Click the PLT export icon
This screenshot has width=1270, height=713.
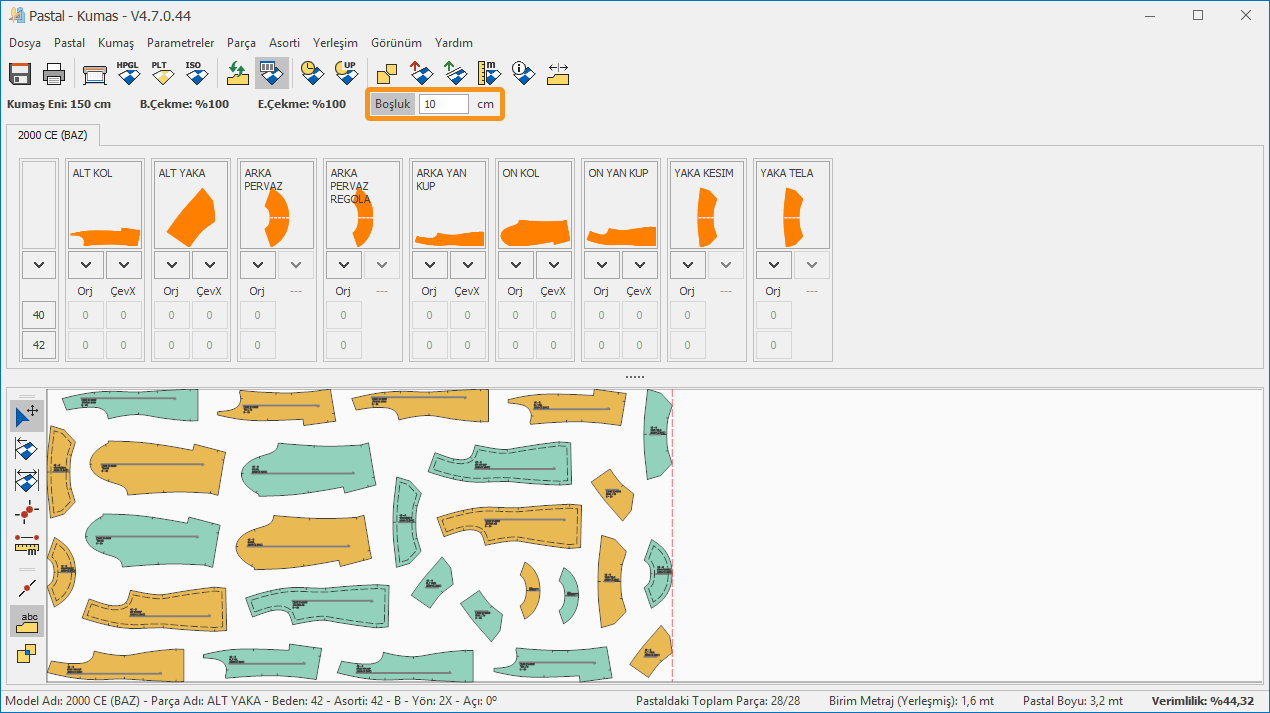pos(161,73)
